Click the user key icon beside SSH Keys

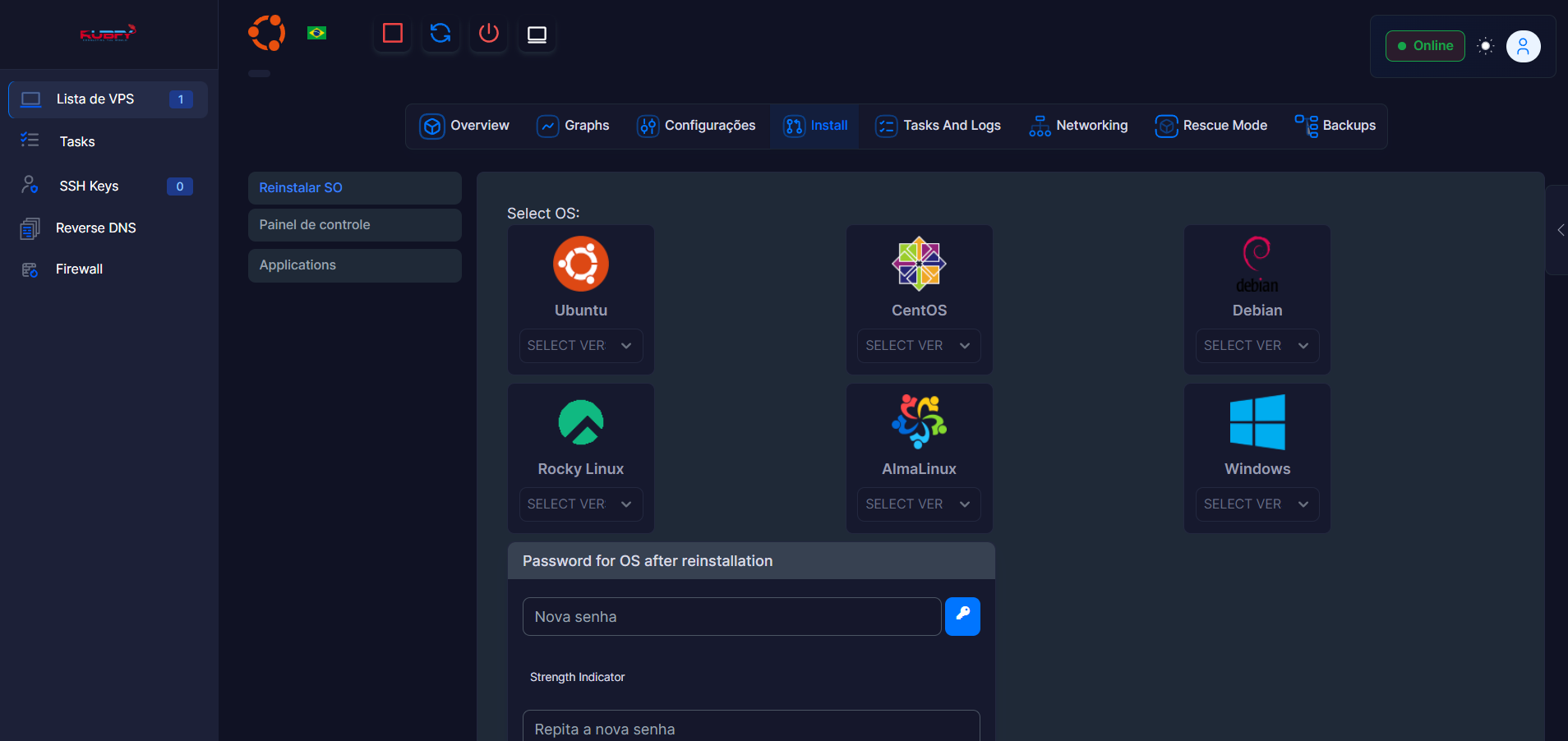click(x=30, y=185)
